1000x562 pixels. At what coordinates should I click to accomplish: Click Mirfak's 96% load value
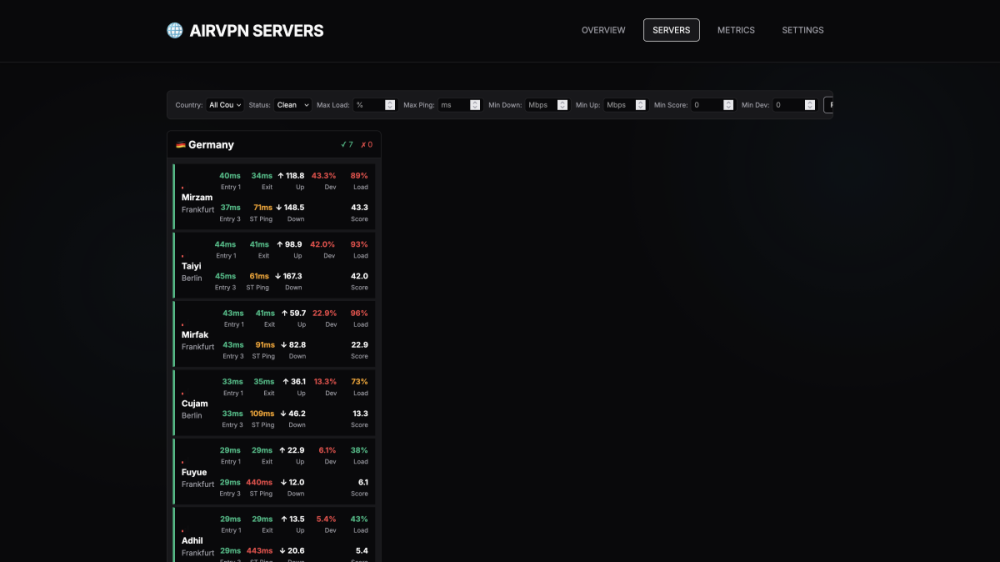click(x=359, y=313)
